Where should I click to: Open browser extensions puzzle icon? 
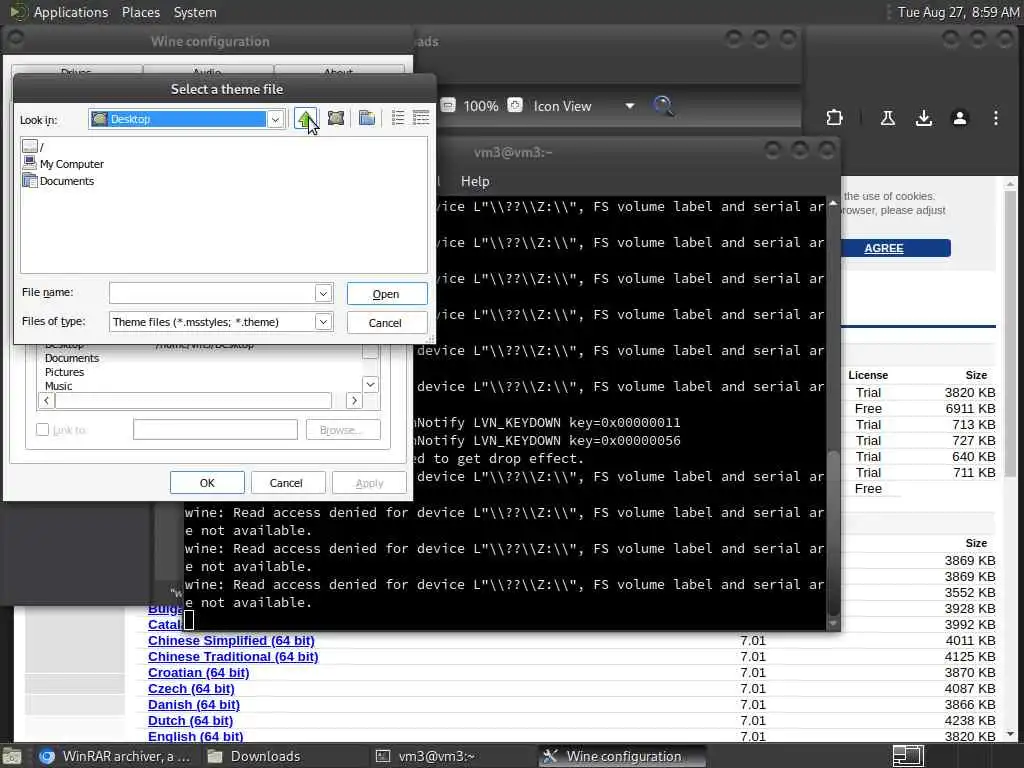click(834, 118)
